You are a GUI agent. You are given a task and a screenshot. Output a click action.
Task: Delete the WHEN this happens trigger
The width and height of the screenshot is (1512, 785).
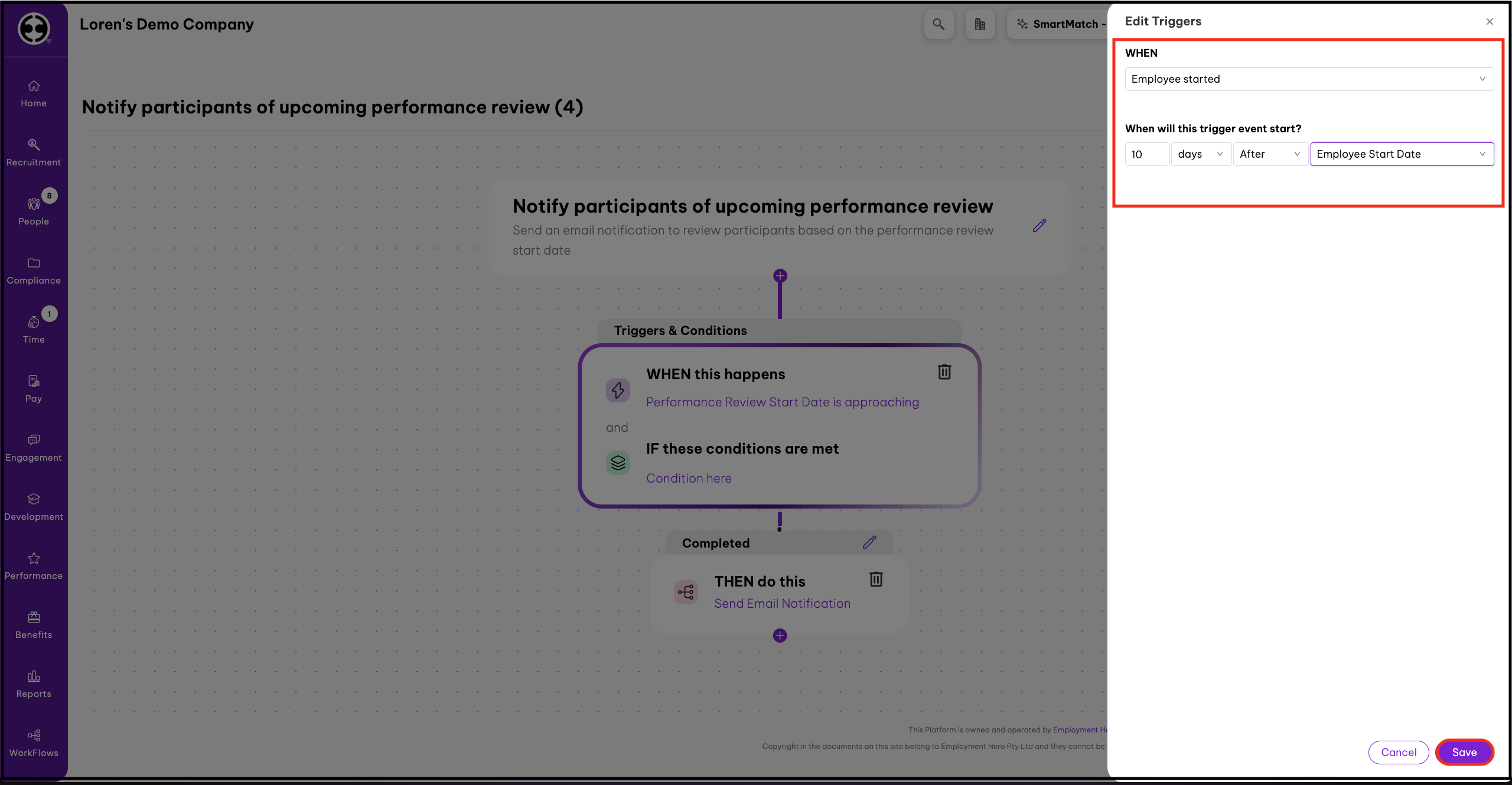point(944,372)
